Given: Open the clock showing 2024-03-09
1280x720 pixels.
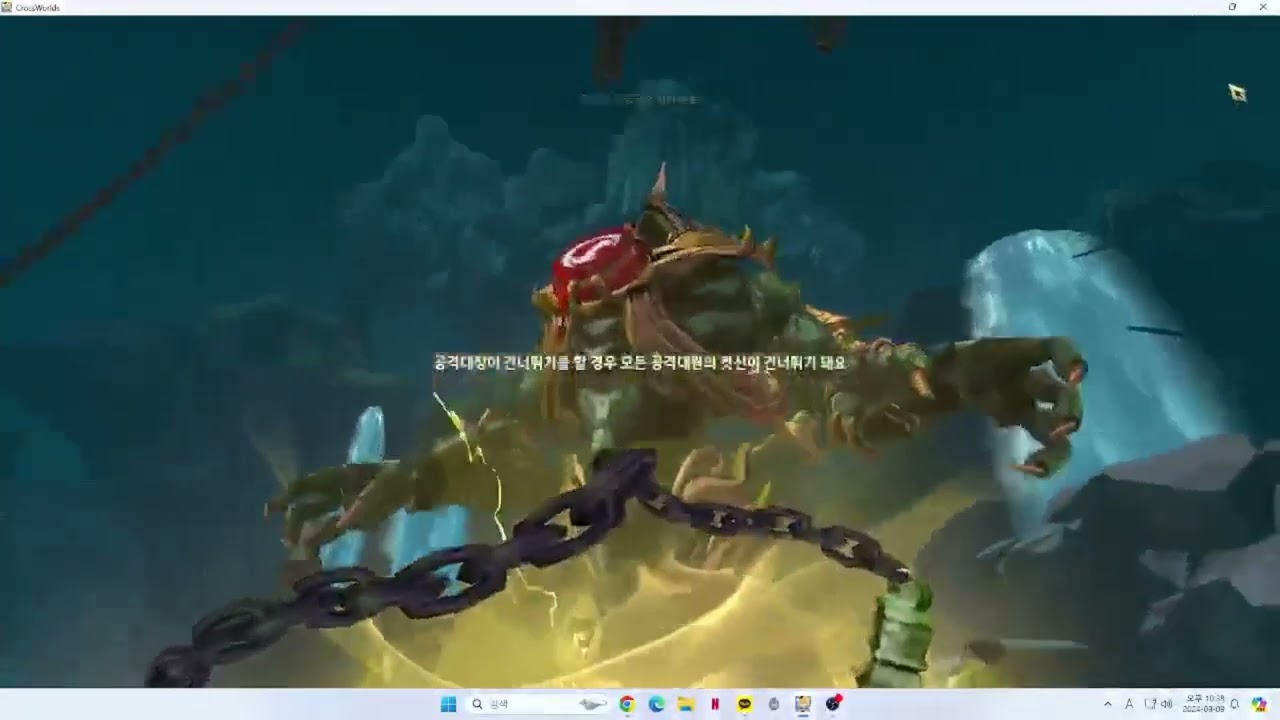Looking at the screenshot, I should click(x=1205, y=704).
